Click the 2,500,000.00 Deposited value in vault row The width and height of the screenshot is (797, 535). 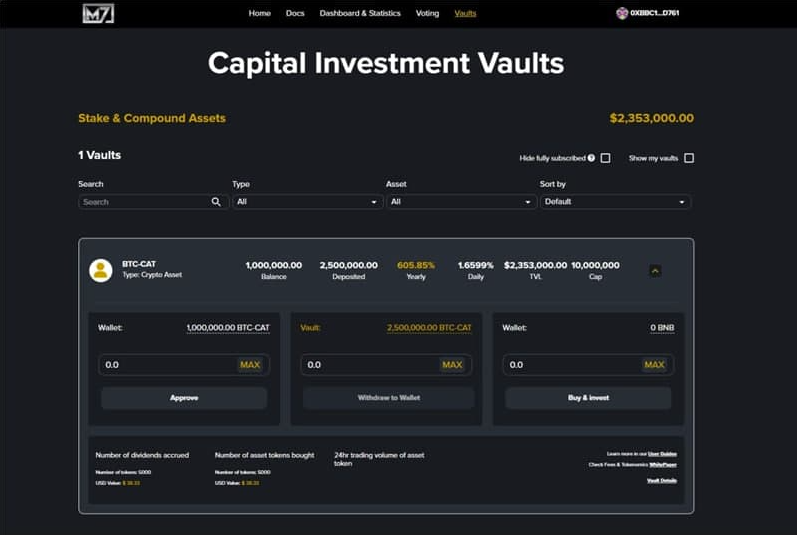point(348,265)
